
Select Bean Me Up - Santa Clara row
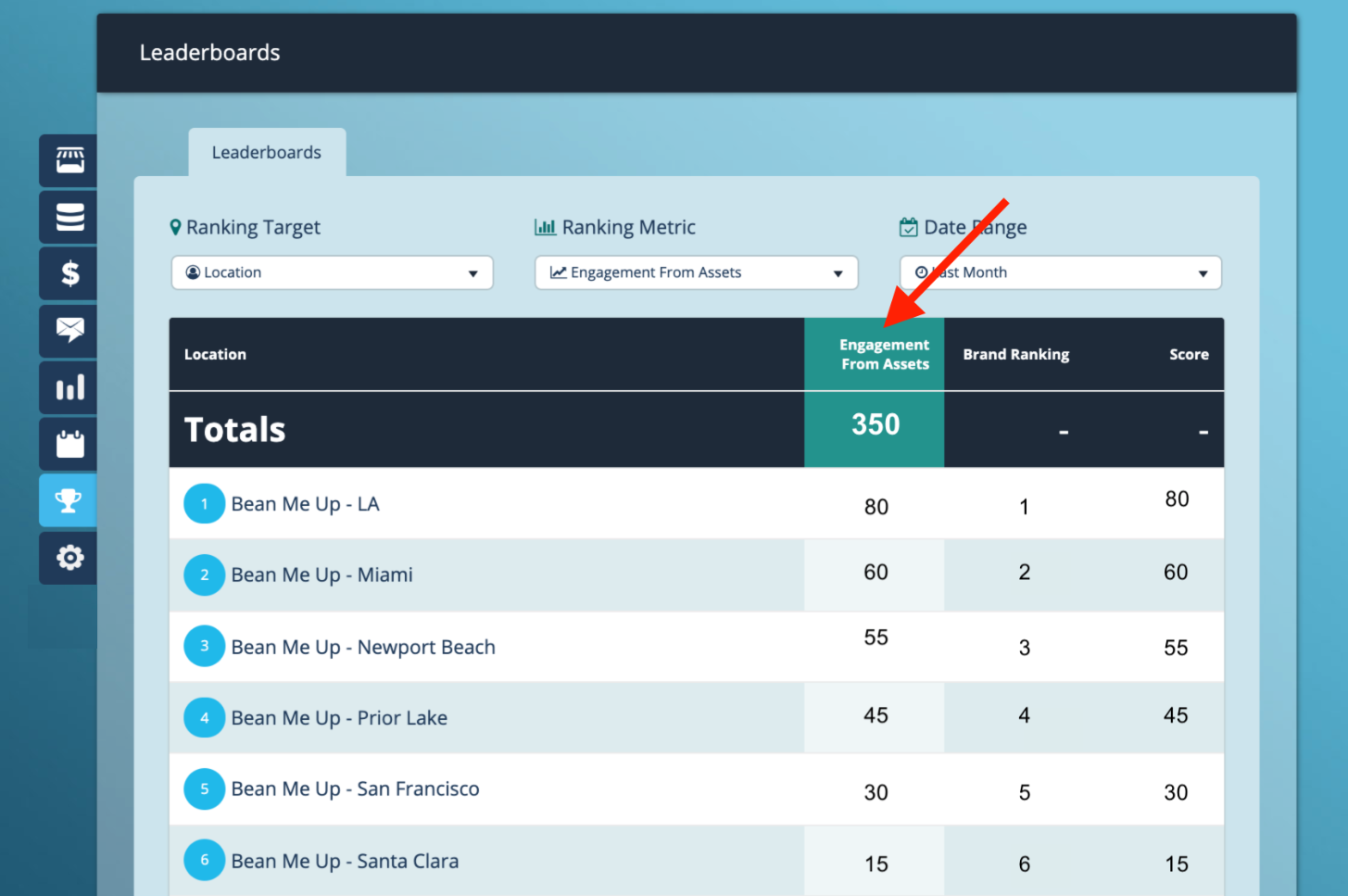696,861
